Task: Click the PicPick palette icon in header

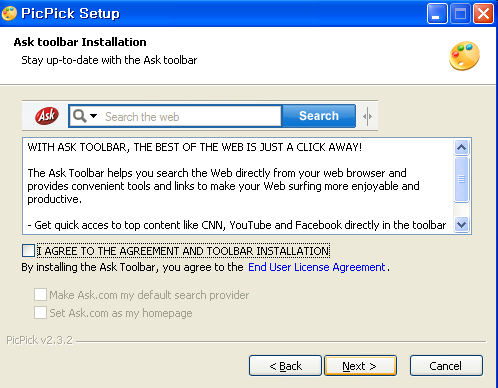Action: 464,56
